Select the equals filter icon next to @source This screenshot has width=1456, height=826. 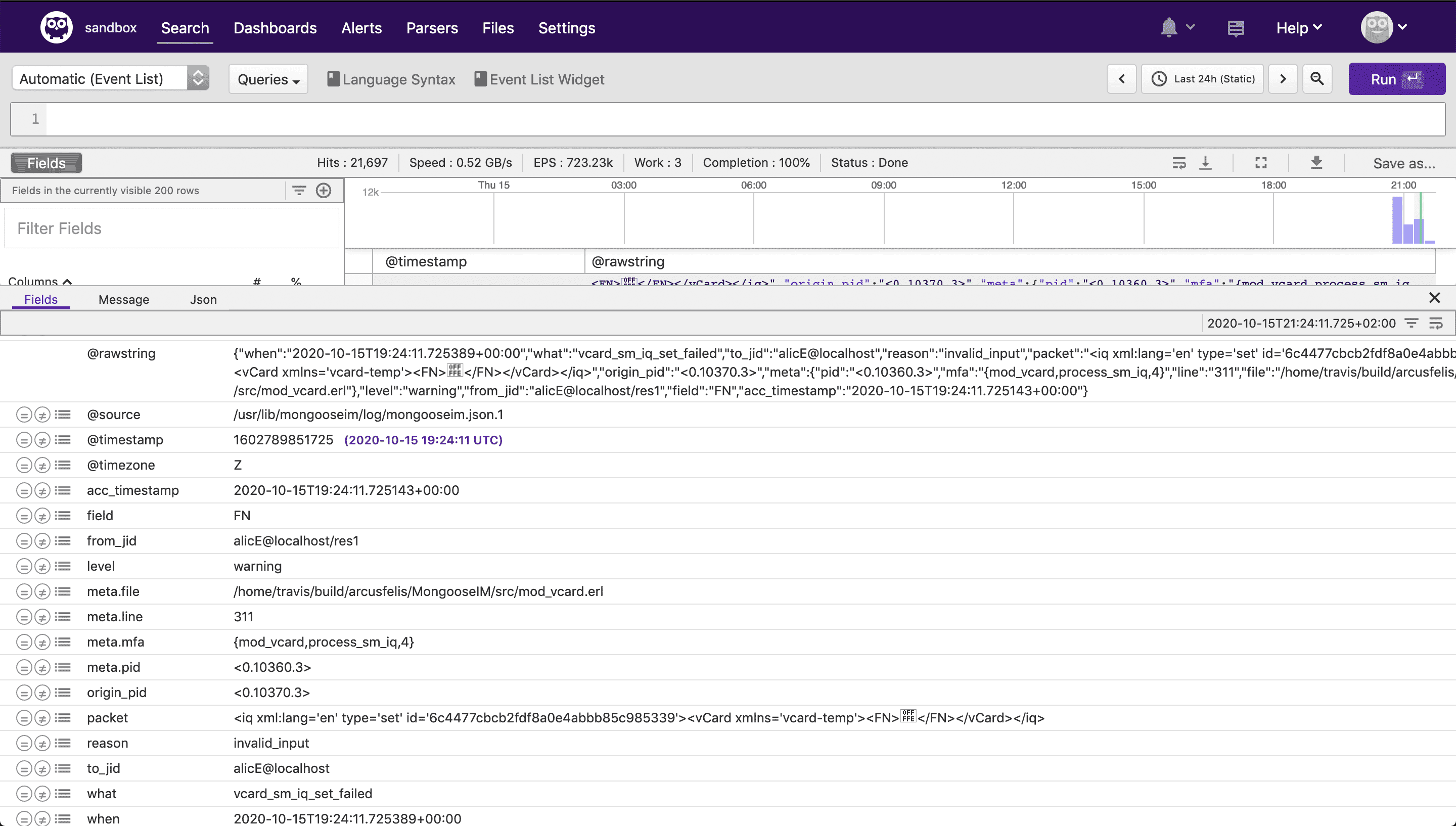click(23, 414)
